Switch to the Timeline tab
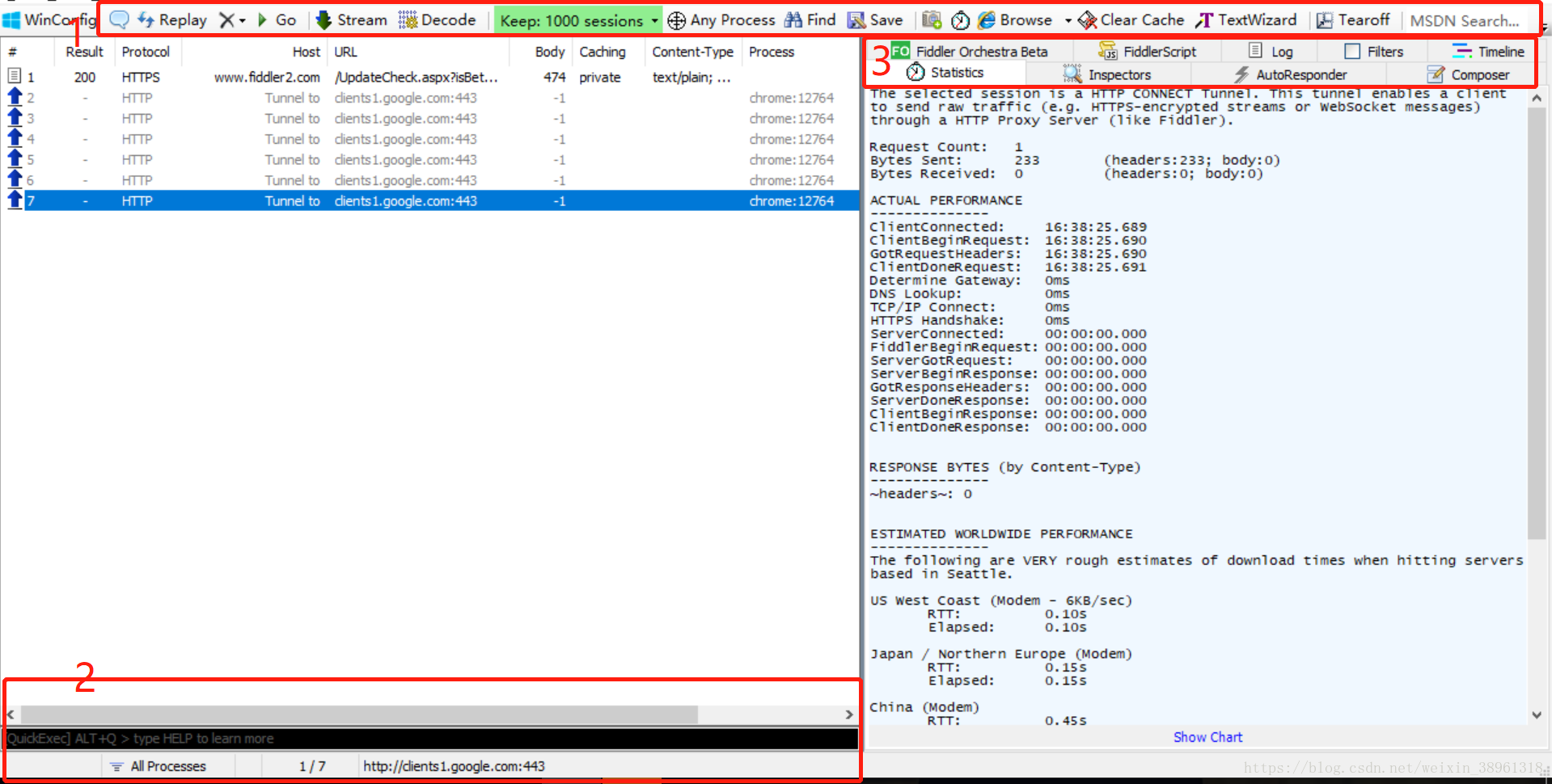Image resolution: width=1552 pixels, height=784 pixels. [x=1489, y=51]
